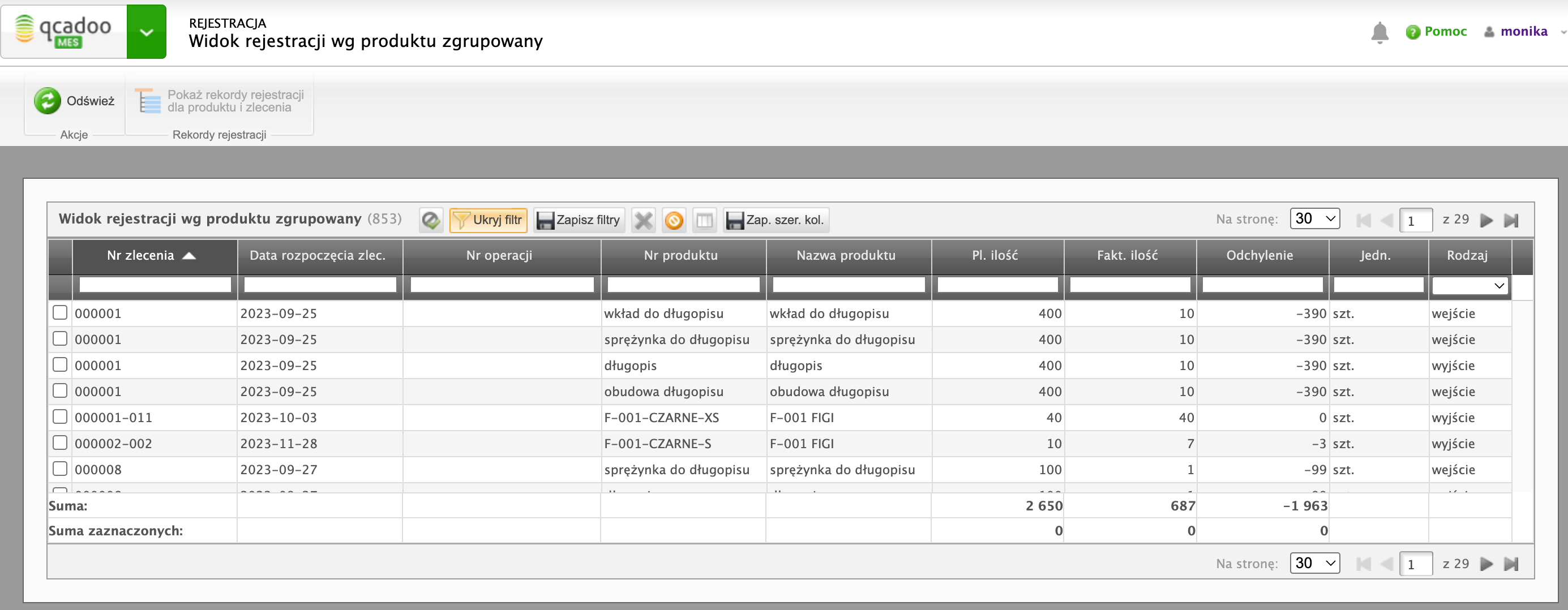Select checkbox for order 000001-011
Viewport: 1568px width, 610px height.
pos(59,416)
